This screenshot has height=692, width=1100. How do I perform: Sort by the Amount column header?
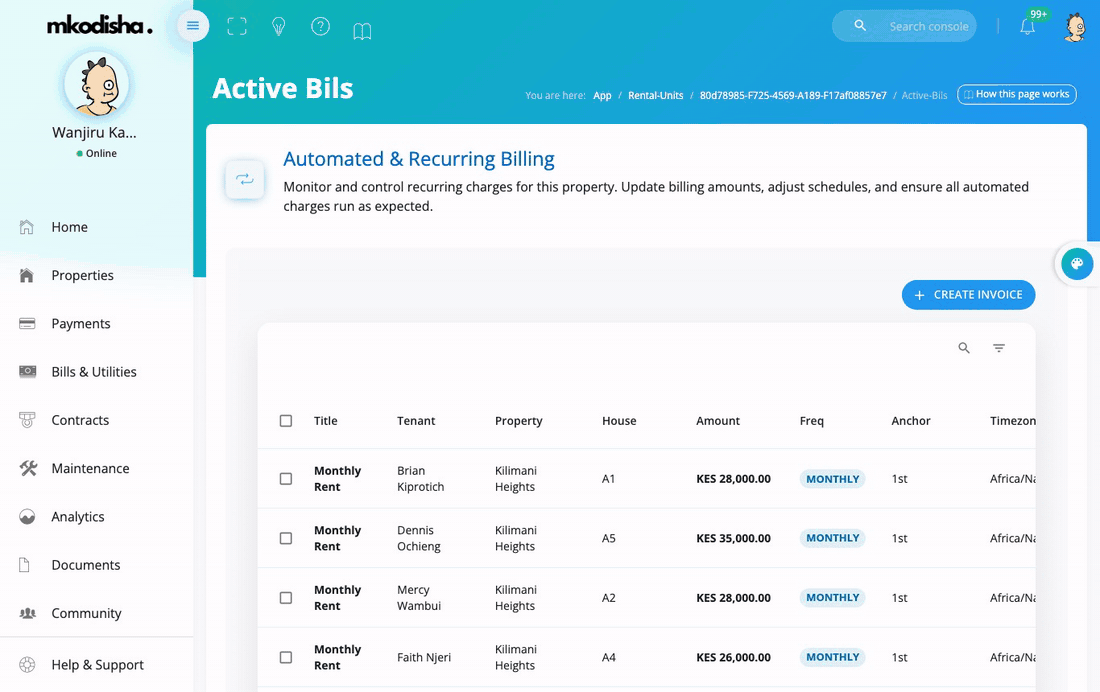coord(718,421)
